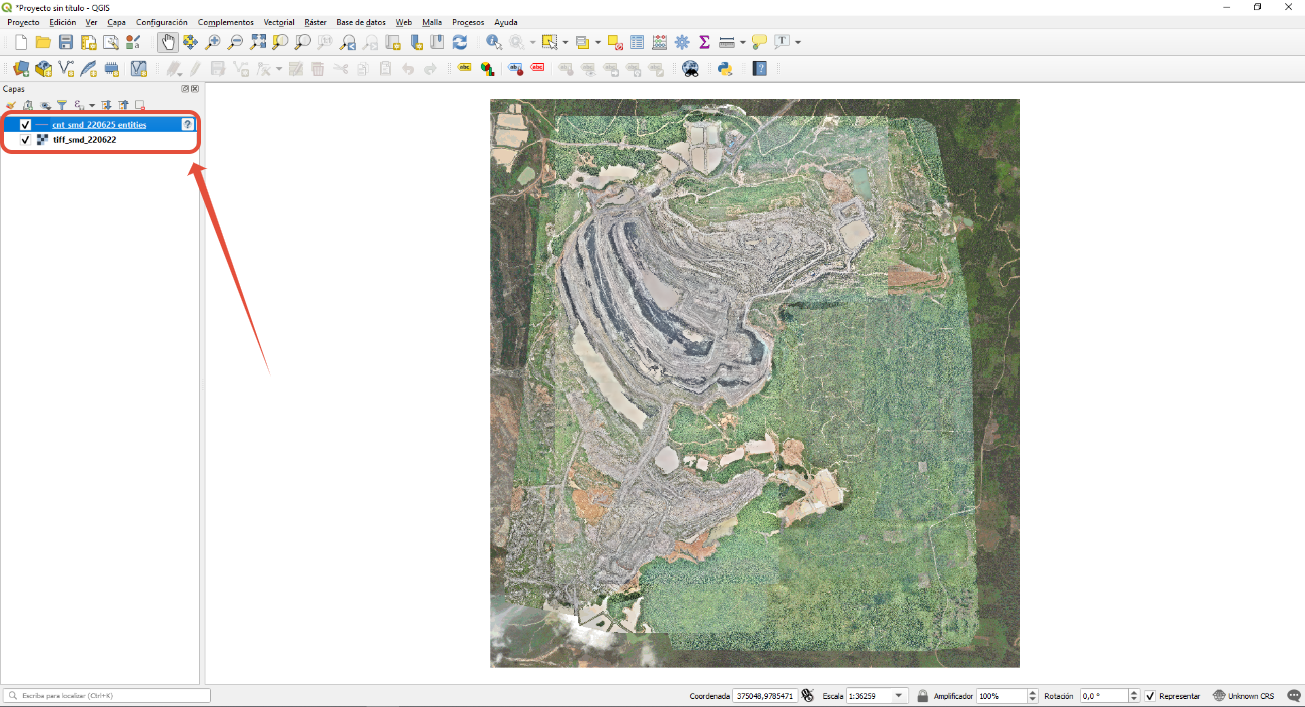Image resolution: width=1305 pixels, height=707 pixels.
Task: Open the Complementos menu
Action: [225, 22]
